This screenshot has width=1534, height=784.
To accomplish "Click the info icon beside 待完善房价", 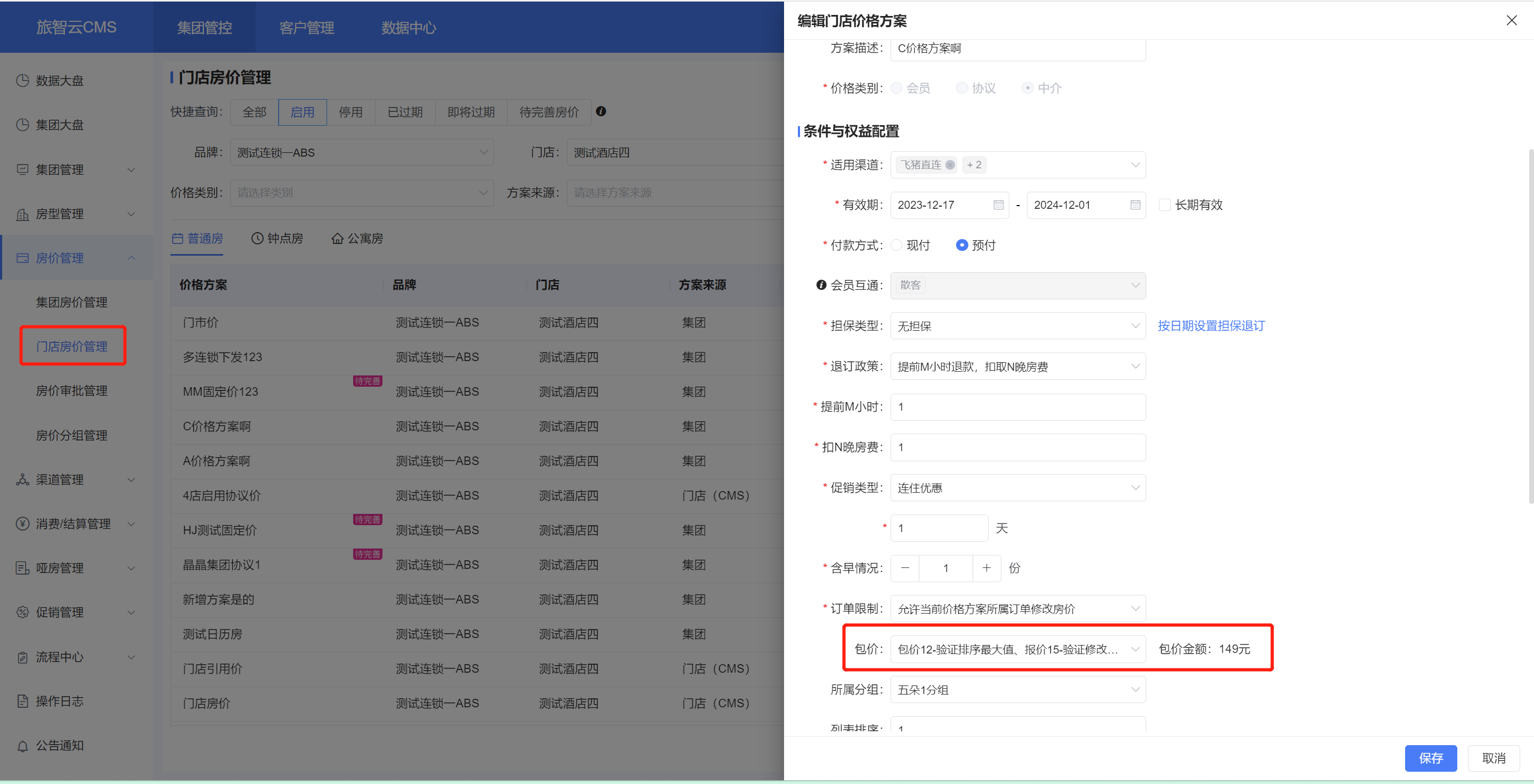I will click(x=601, y=111).
